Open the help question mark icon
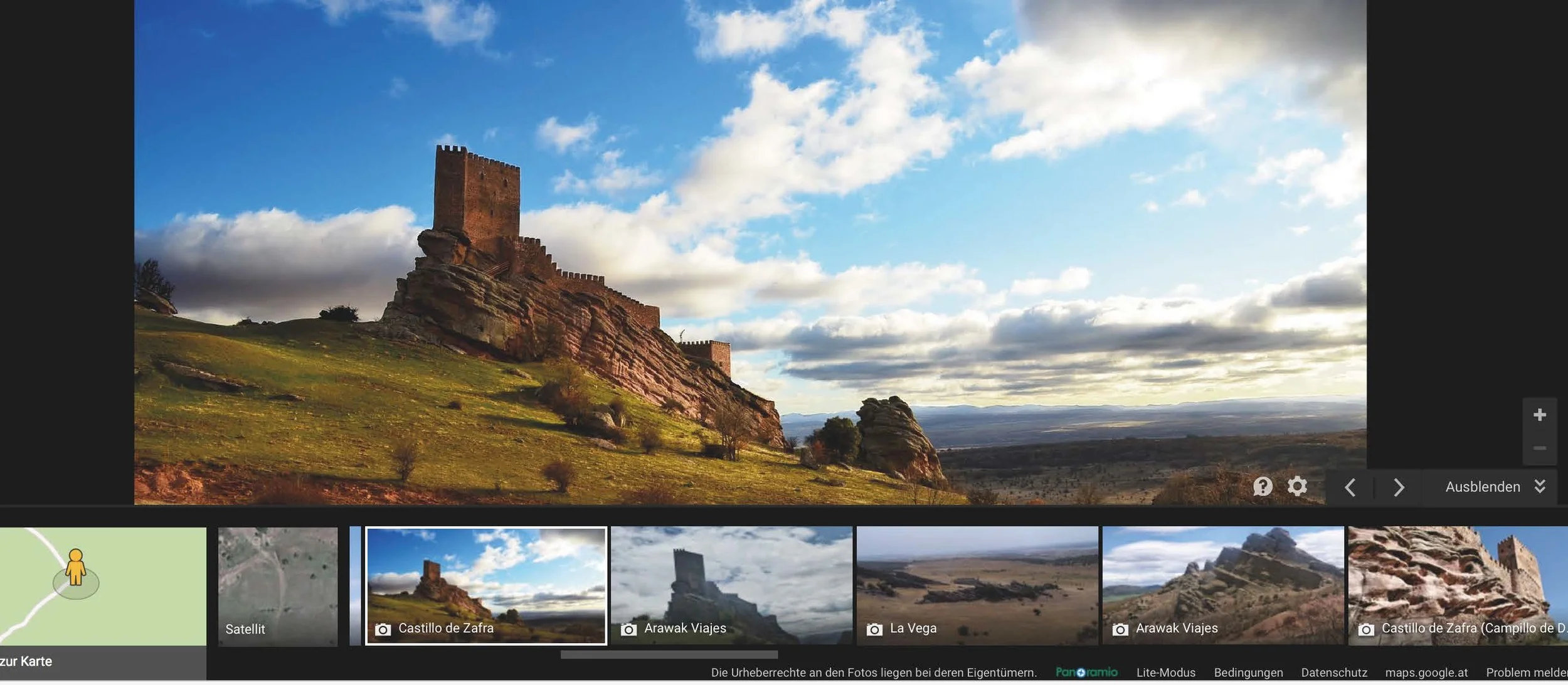This screenshot has height=685, width=1568. (x=1263, y=486)
